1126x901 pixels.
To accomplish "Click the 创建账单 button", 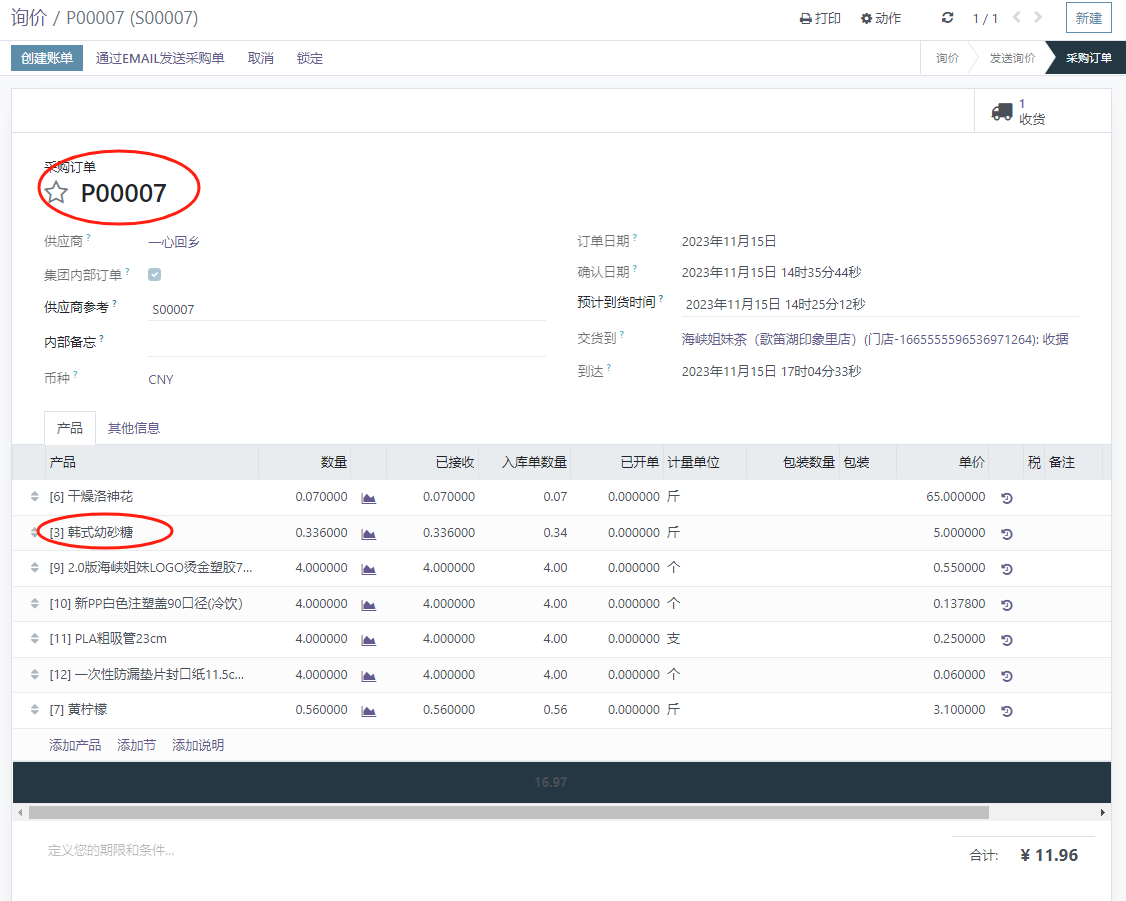I will pyautogui.click(x=47, y=58).
